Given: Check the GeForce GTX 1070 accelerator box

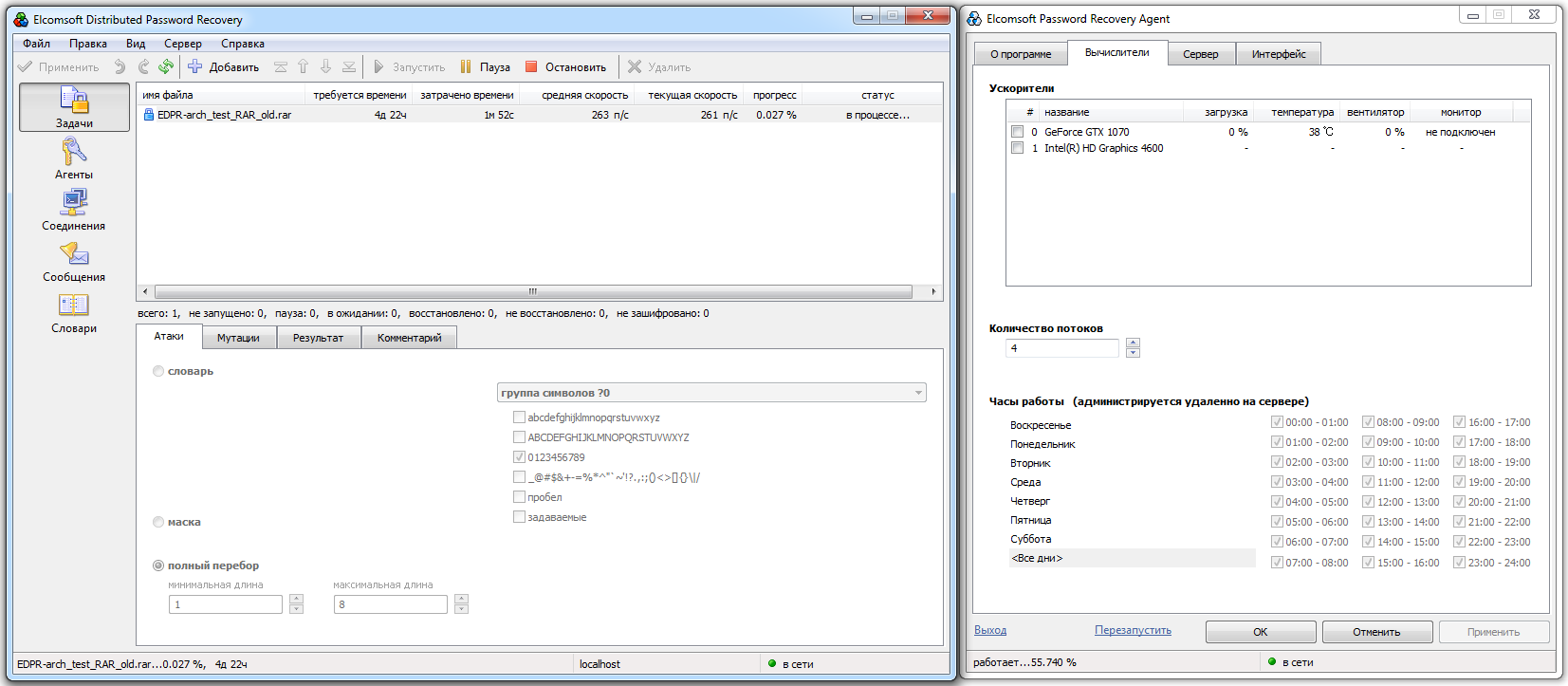Looking at the screenshot, I should (1017, 132).
